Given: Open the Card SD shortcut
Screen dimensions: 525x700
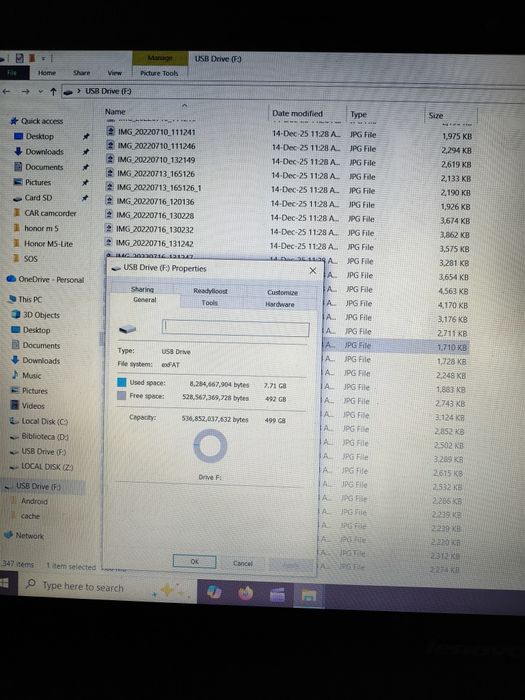Looking at the screenshot, I should (32, 197).
